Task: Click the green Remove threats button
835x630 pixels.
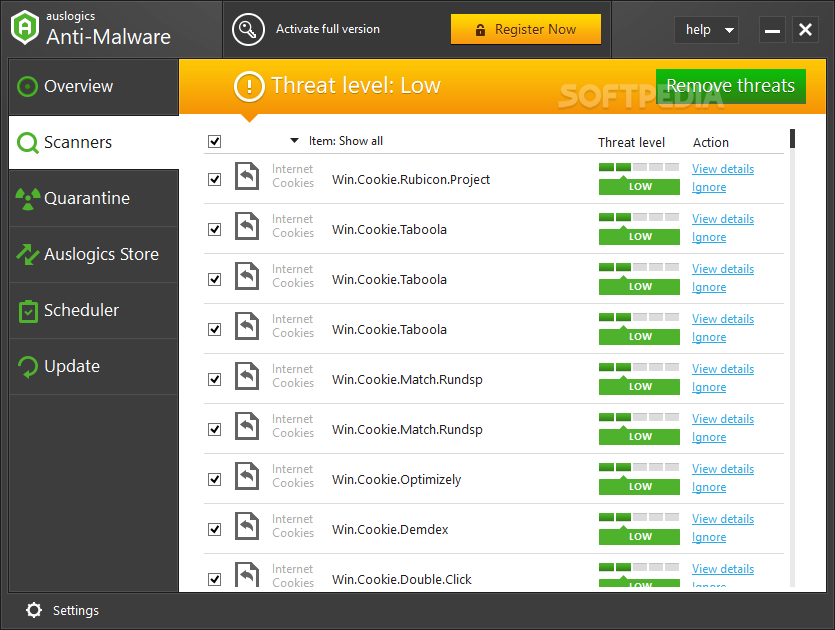Action: click(x=731, y=86)
